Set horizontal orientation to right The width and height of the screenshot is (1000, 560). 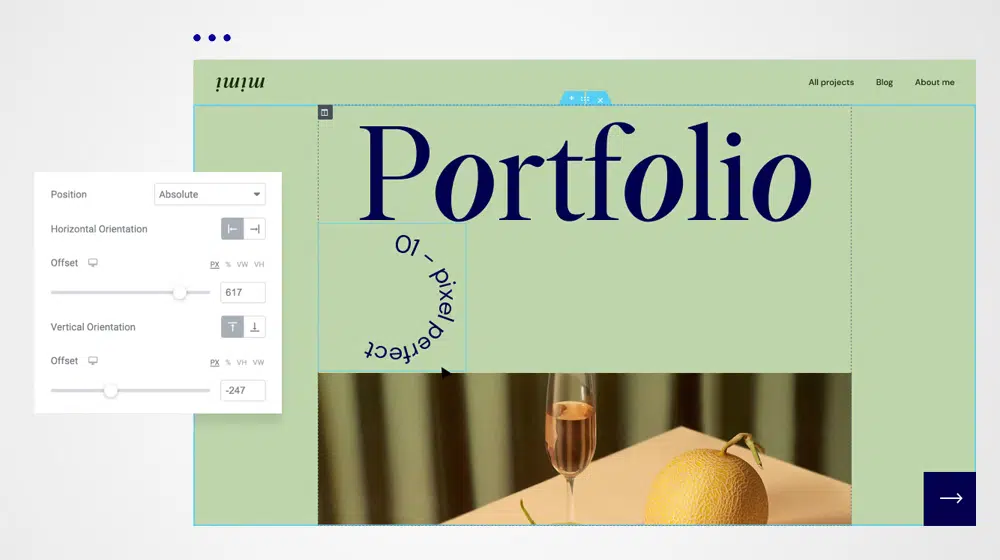[254, 229]
